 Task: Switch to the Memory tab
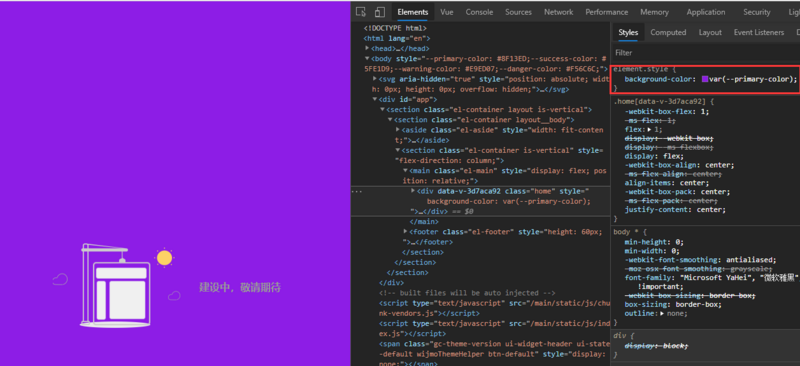654,12
